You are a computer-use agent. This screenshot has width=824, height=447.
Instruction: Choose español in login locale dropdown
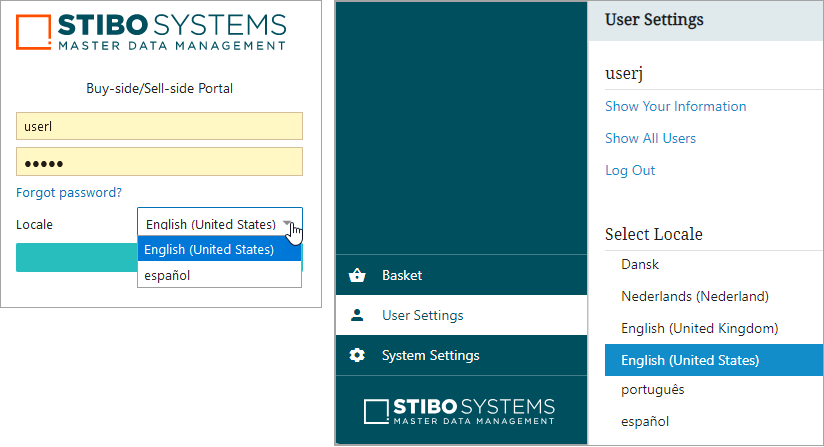click(x=167, y=275)
